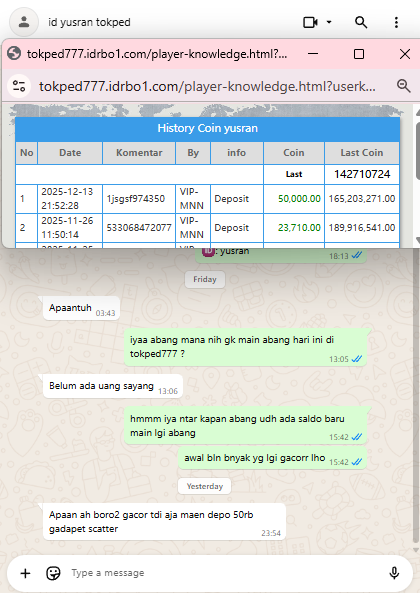Record a voice message with microphone

pos(394,573)
